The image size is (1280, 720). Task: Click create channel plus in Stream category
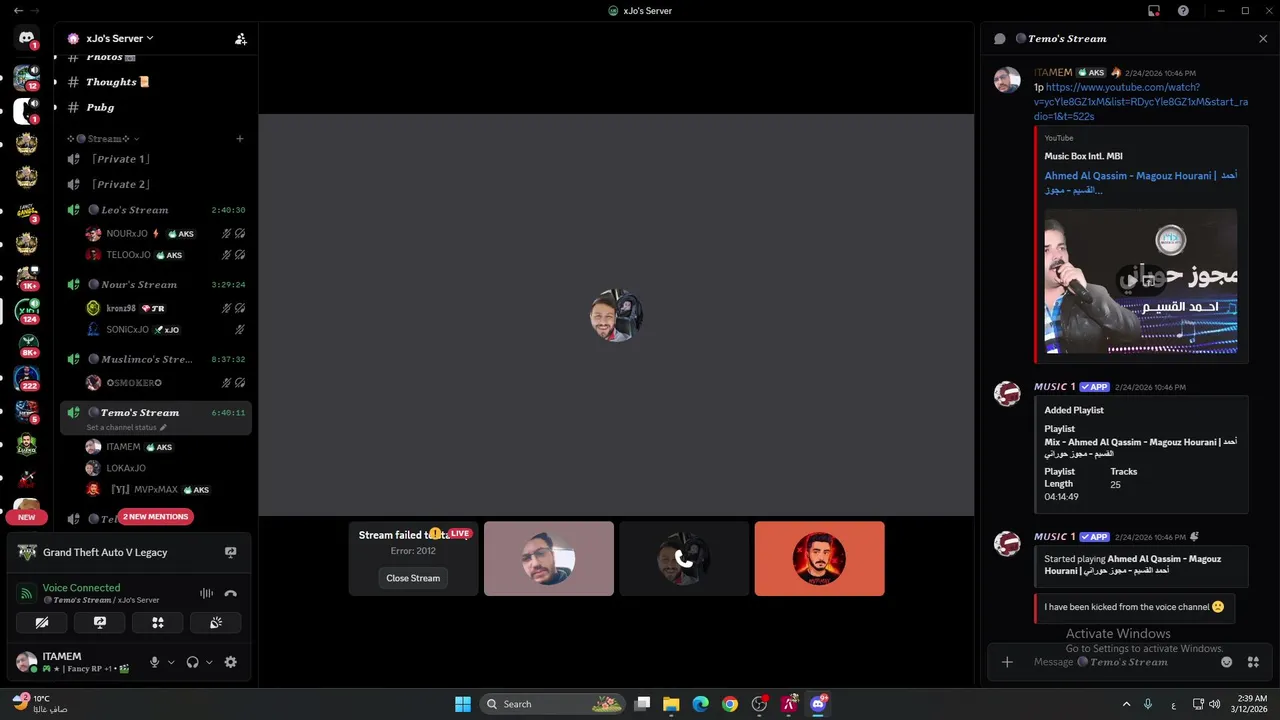point(240,139)
